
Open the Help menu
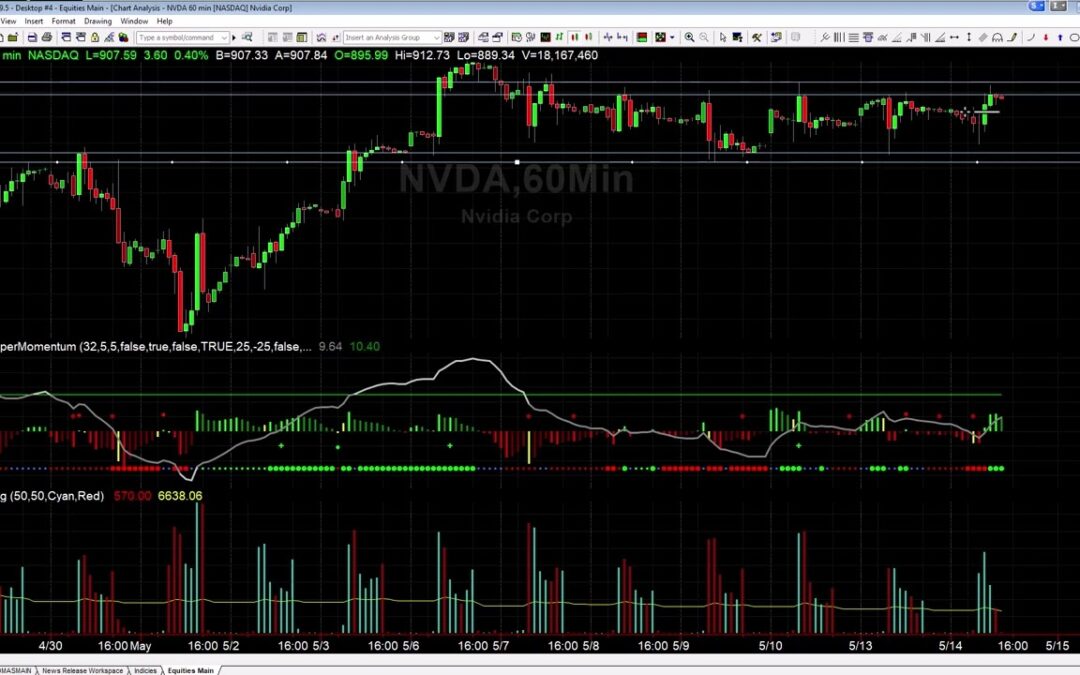tap(165, 21)
